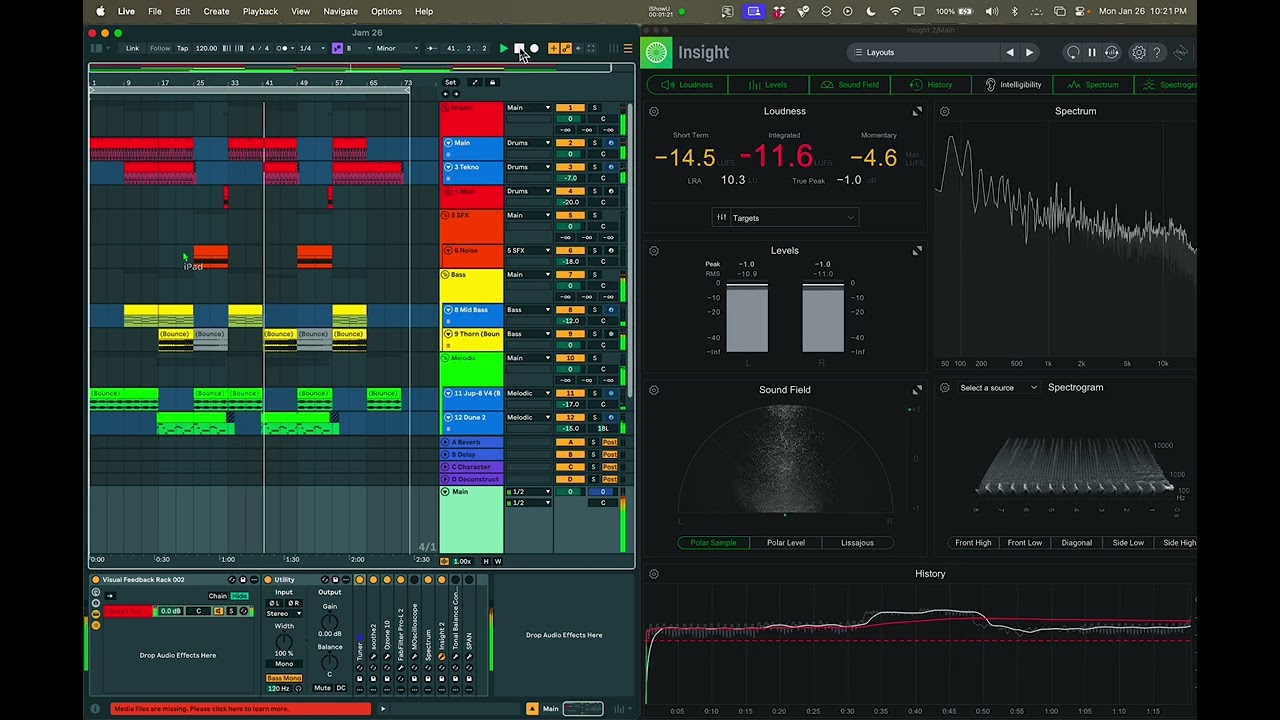Open the Targets dropdown in Loudness
This screenshot has height=720, width=1280.
pos(785,218)
